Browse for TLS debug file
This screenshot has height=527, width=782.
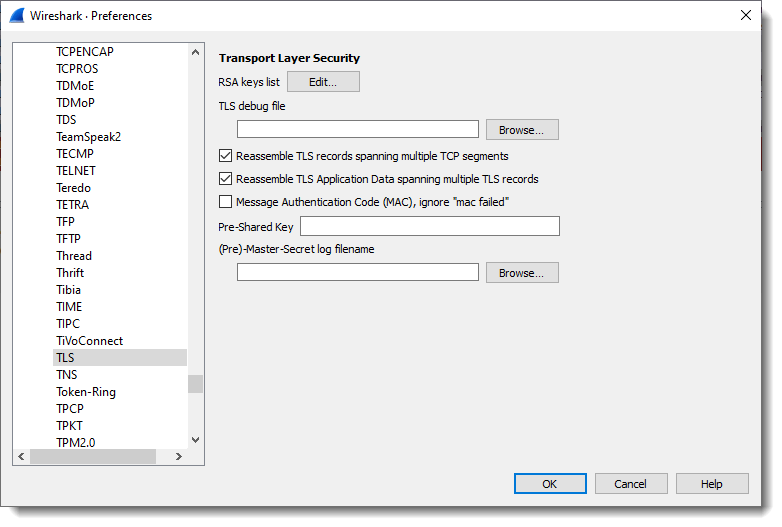(x=521, y=129)
